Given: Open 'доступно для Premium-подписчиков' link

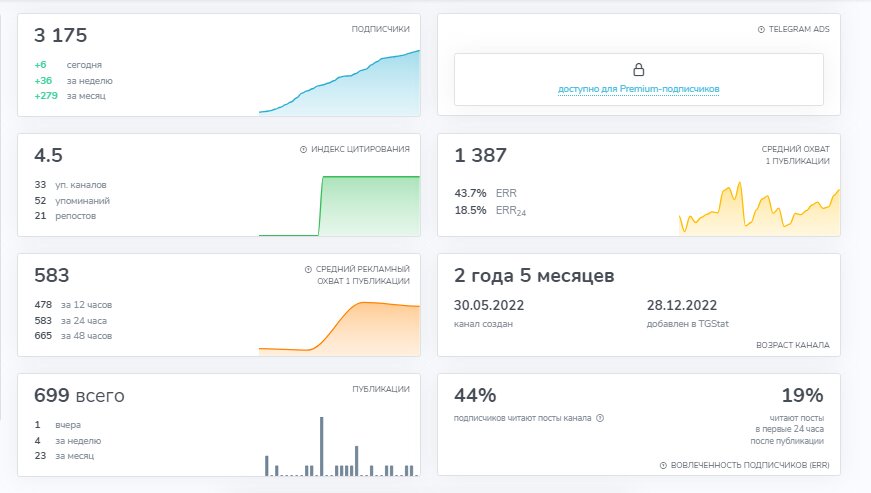Looking at the screenshot, I should coord(638,90).
